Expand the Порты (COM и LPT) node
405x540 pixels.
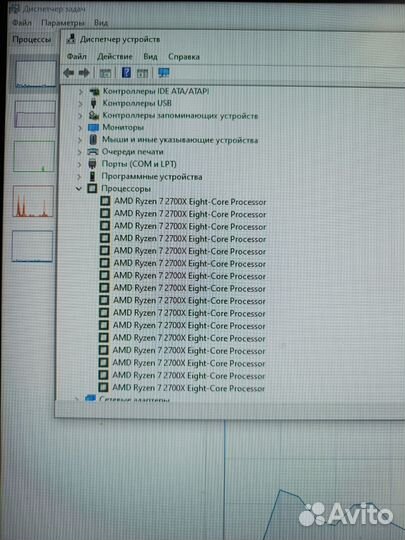(79, 164)
